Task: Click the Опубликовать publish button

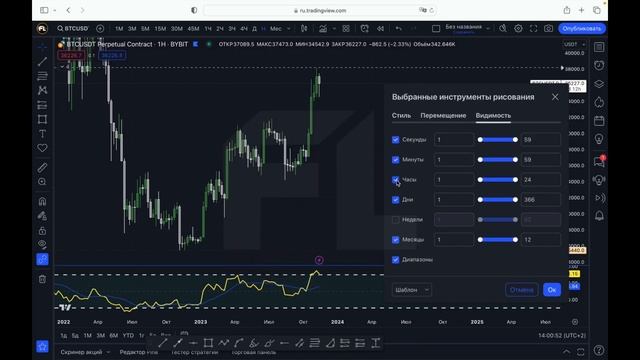Action: [582, 29]
